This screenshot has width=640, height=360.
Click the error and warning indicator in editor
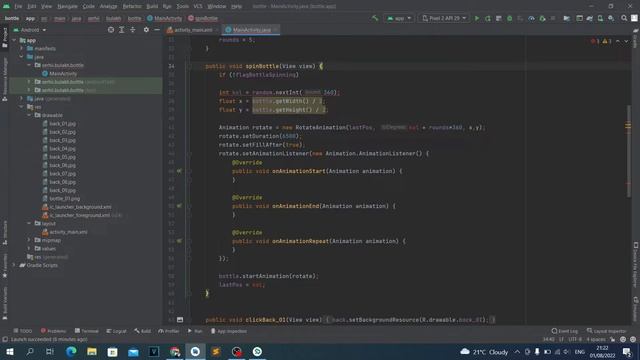[601, 41]
